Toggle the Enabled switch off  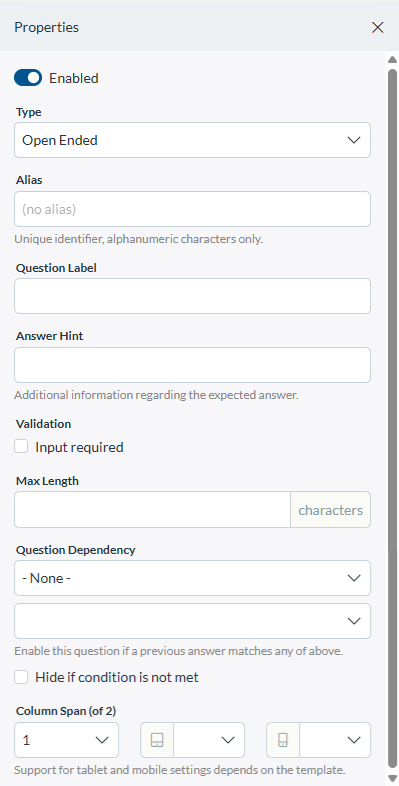point(28,78)
